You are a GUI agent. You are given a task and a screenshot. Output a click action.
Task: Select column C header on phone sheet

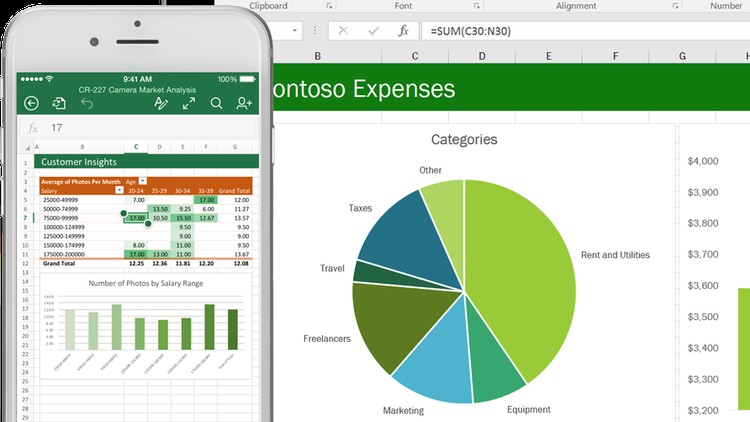[x=136, y=147]
